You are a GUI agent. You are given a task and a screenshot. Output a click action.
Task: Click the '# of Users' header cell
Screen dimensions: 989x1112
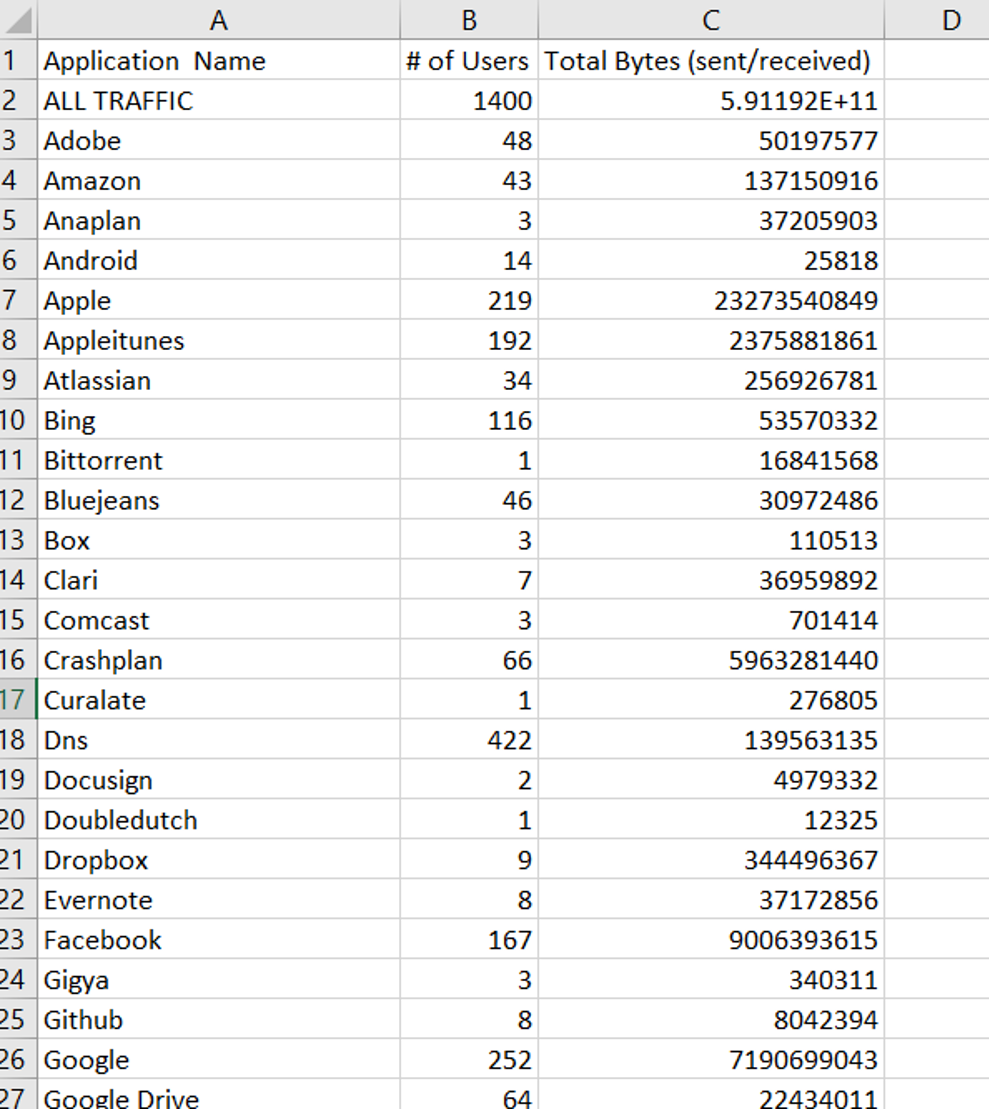pyautogui.click(x=469, y=60)
